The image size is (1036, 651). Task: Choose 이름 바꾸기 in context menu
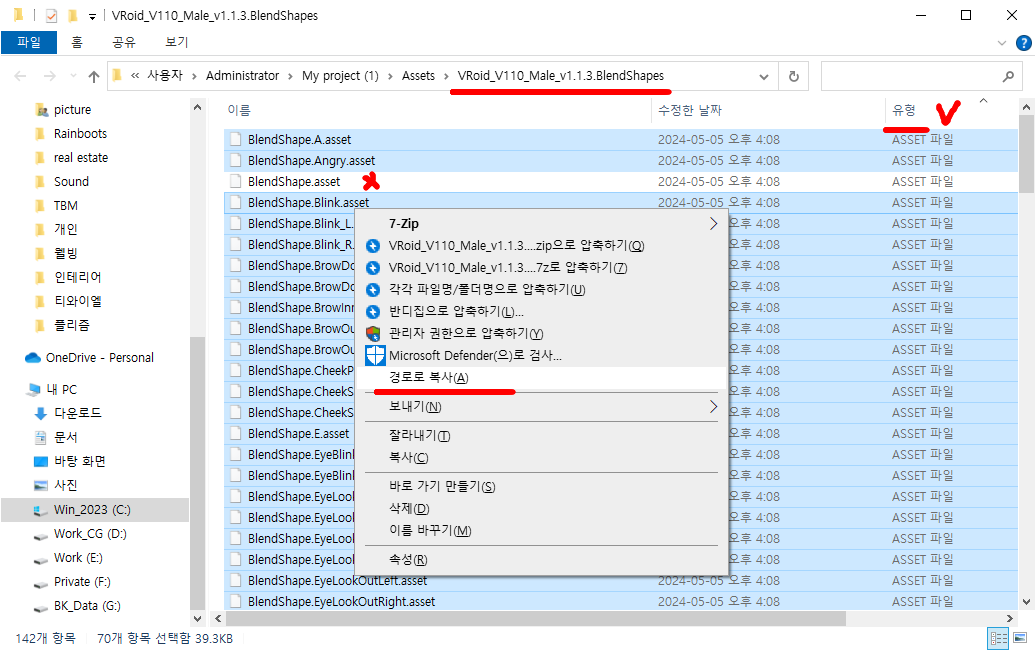click(542, 531)
